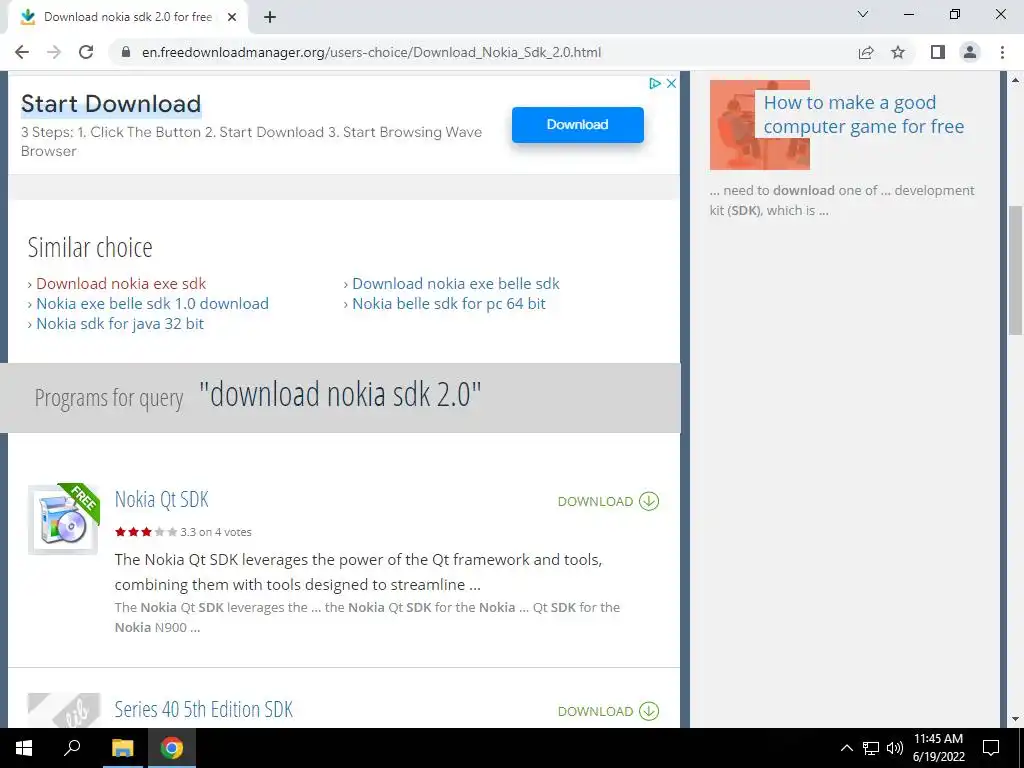
Task: Open a new browser tab
Action: [x=270, y=17]
